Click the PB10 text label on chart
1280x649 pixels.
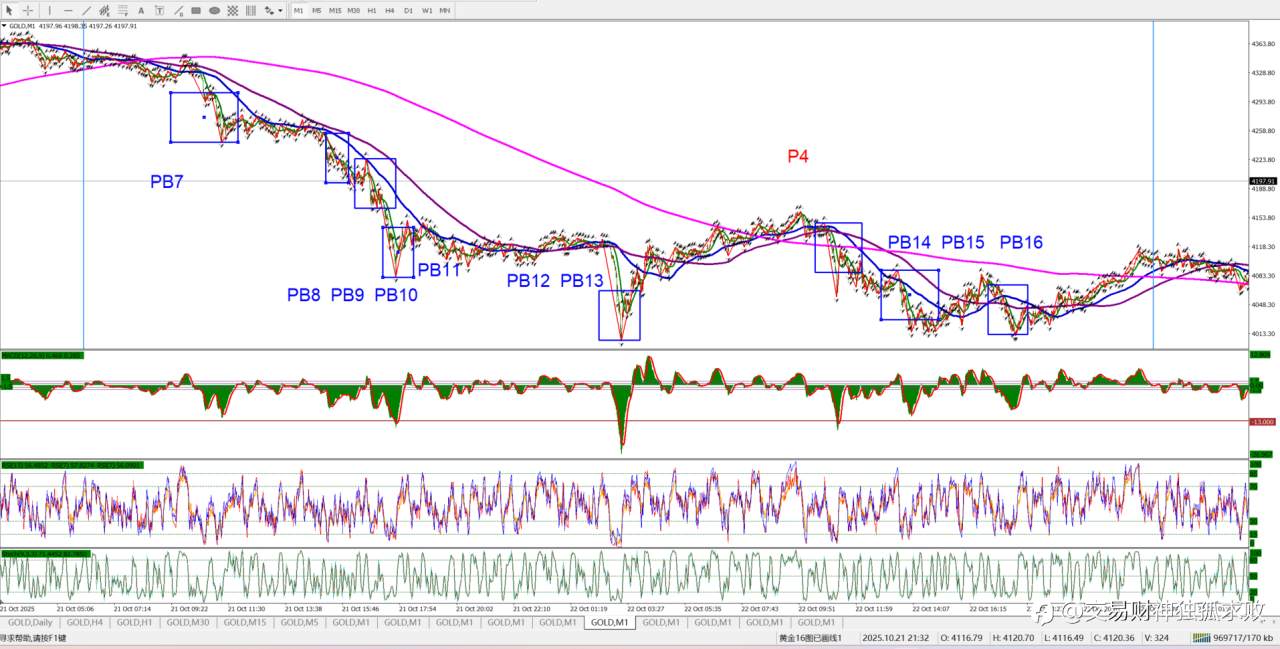(396, 295)
